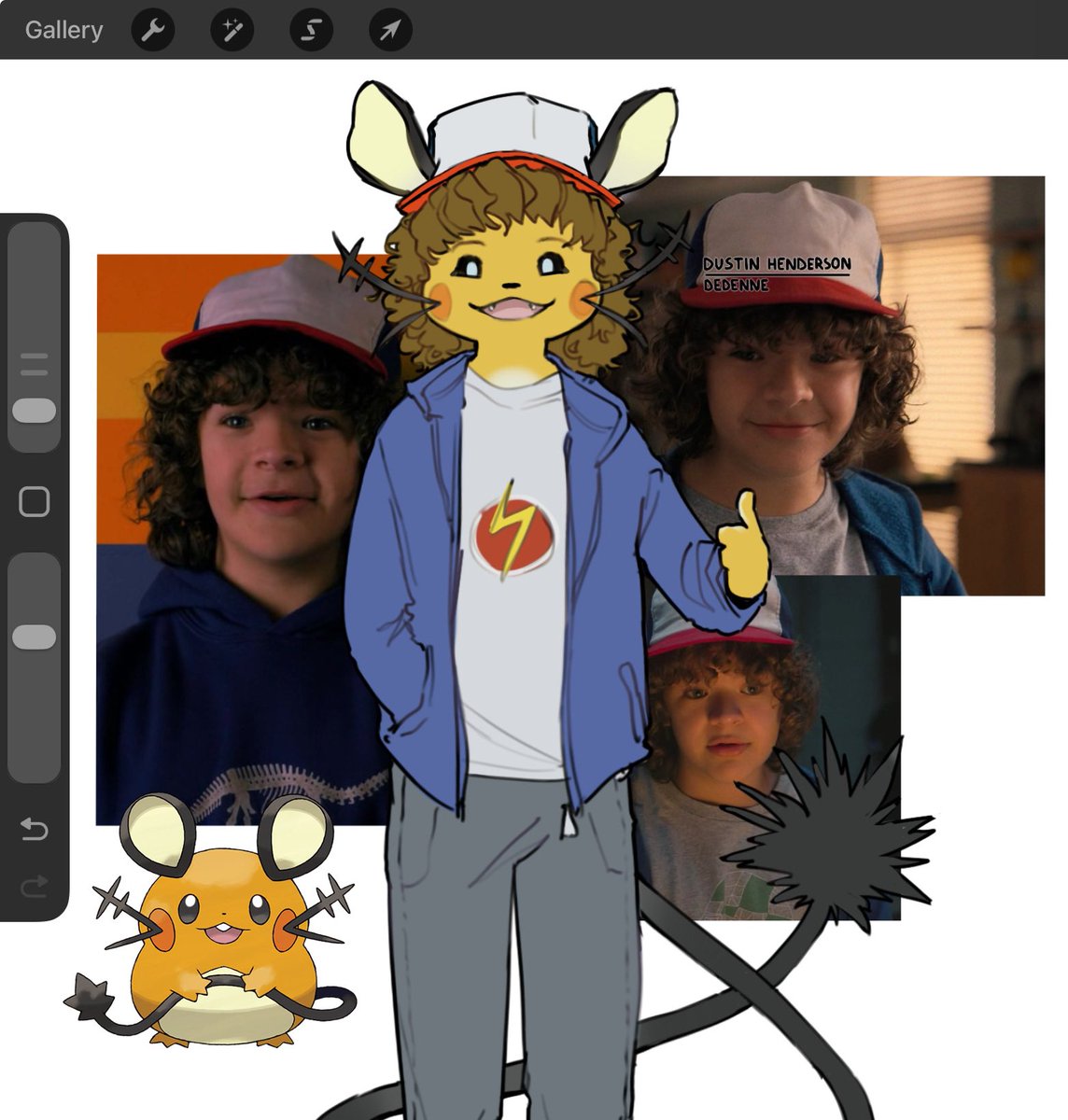Click the 'DUSTIN HENDERSON' label on cap
Viewport: 1068px width, 1120px height.
[x=777, y=265]
